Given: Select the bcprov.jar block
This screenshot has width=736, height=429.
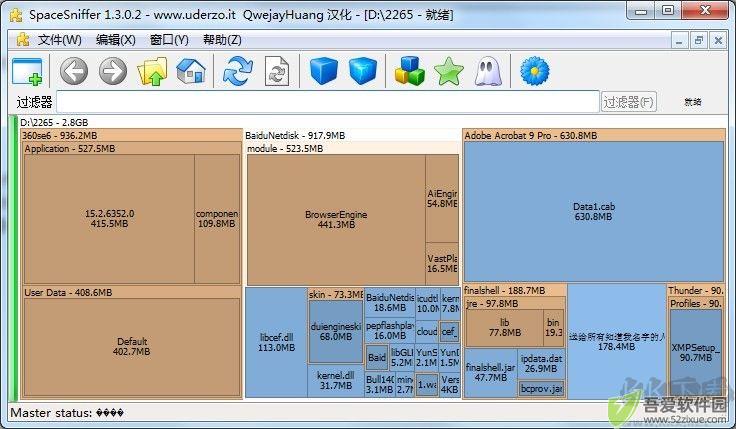Looking at the screenshot, I should tap(542, 389).
